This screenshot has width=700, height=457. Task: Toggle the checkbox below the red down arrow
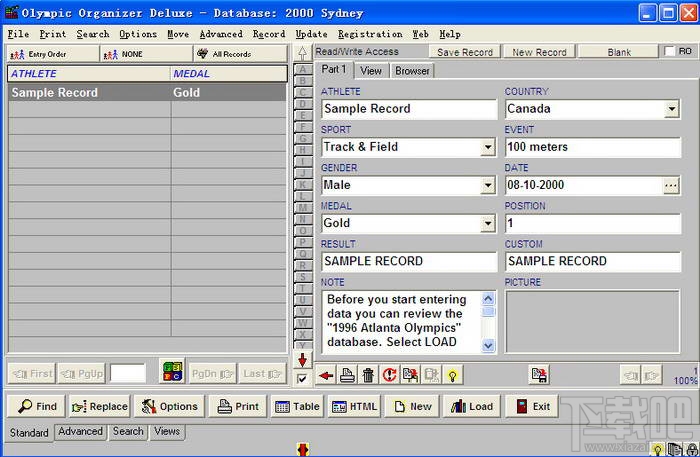point(302,378)
